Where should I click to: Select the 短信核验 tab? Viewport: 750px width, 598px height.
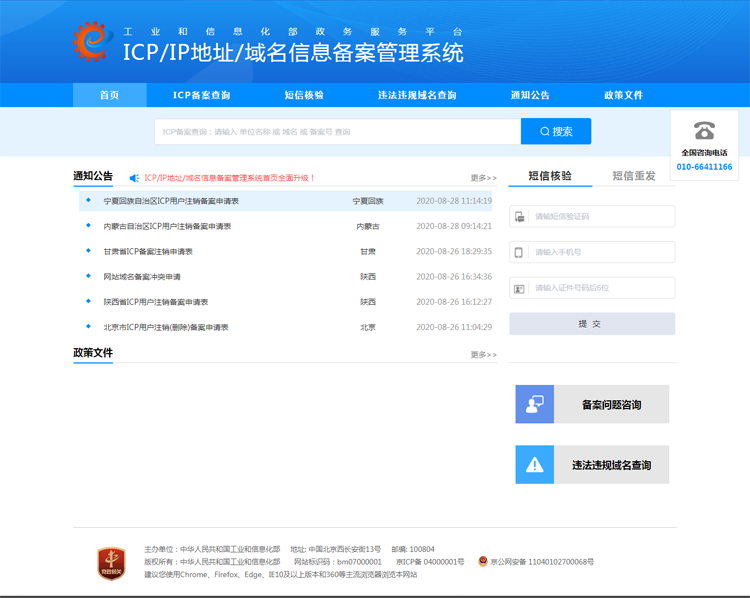pos(550,176)
